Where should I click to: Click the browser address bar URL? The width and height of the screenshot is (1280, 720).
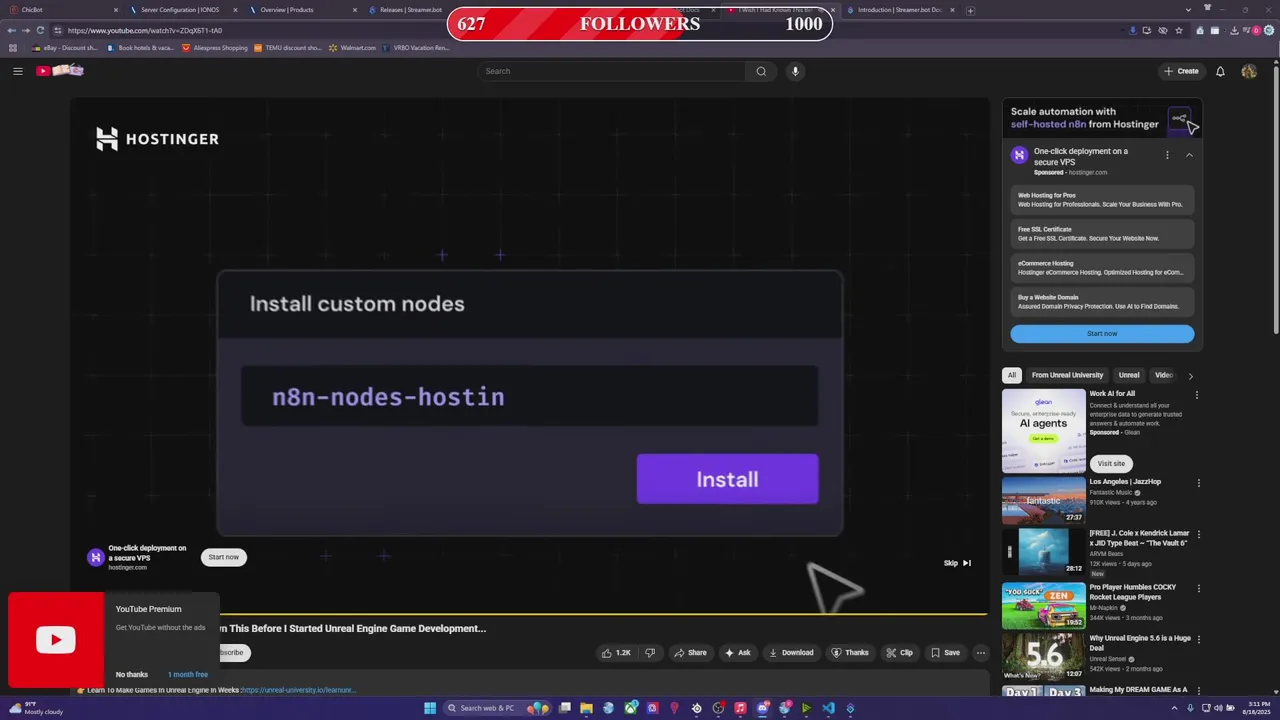coord(145,30)
